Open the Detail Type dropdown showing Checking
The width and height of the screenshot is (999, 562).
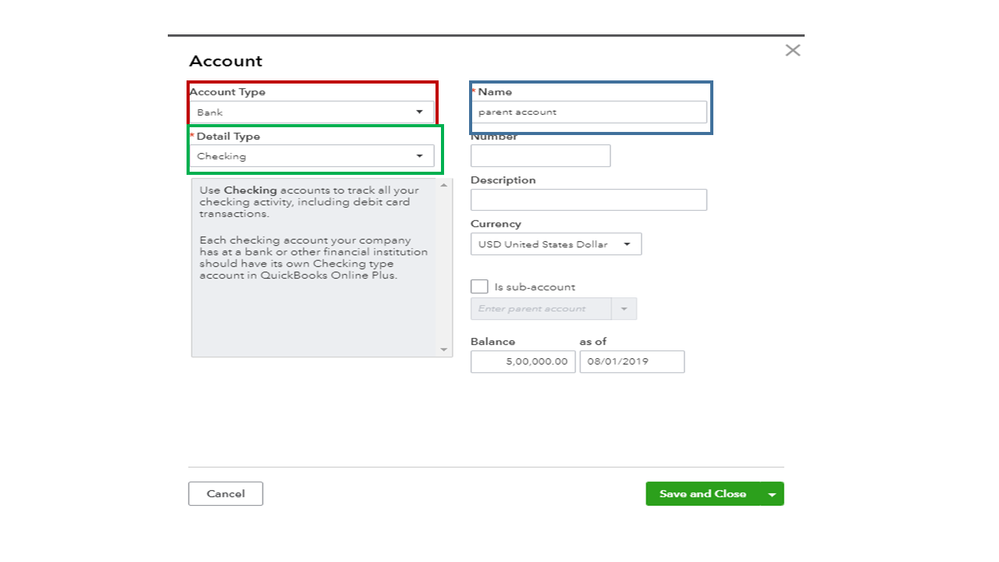tap(311, 156)
